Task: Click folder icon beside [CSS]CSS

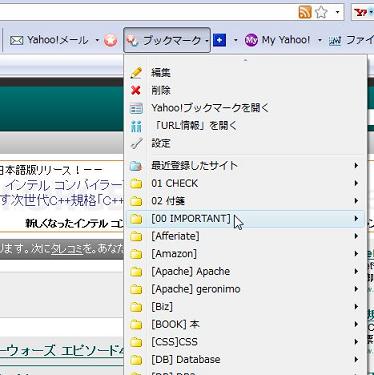Action: pos(136,343)
